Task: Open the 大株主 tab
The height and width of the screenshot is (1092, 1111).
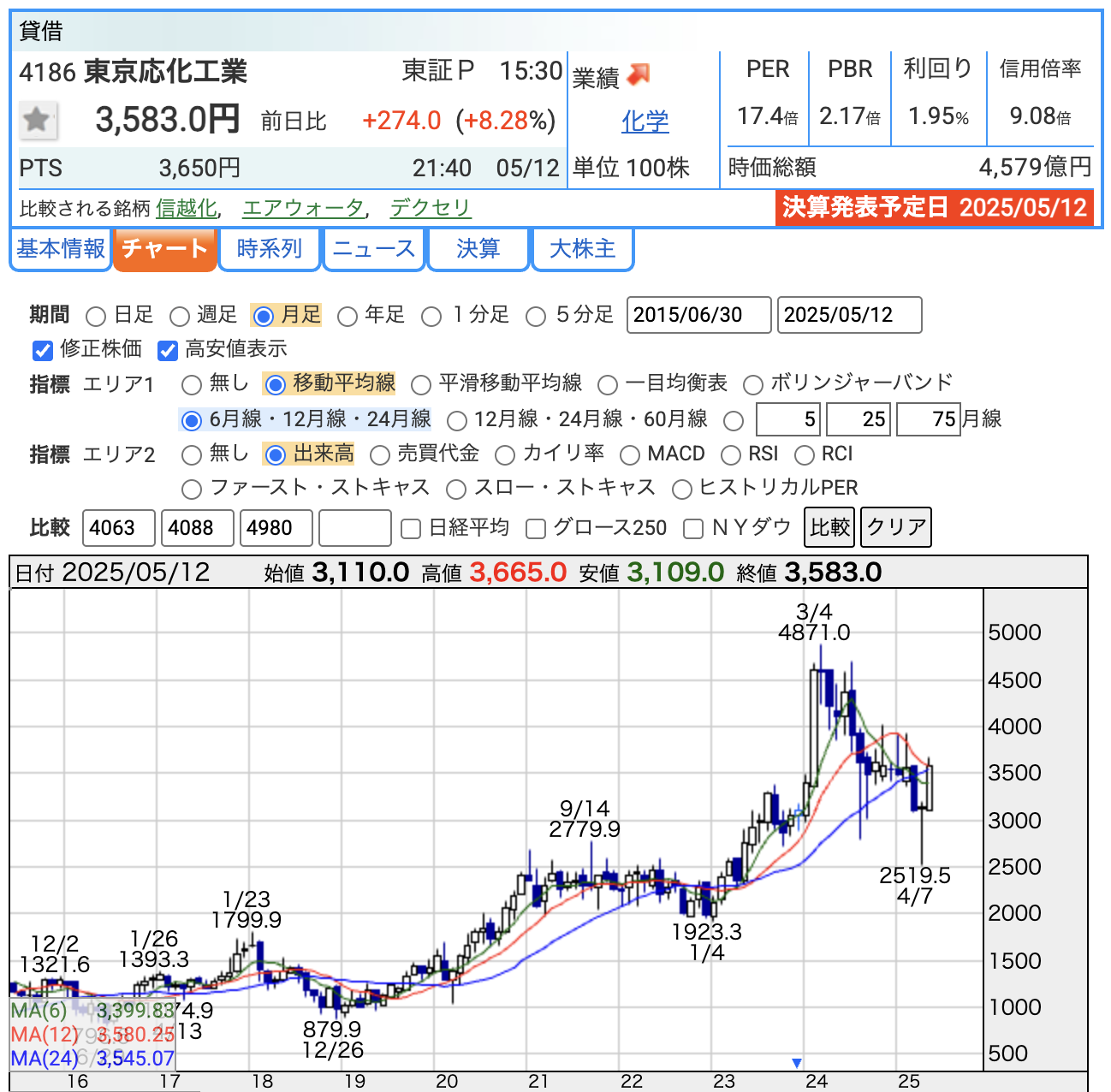Action: [x=583, y=249]
